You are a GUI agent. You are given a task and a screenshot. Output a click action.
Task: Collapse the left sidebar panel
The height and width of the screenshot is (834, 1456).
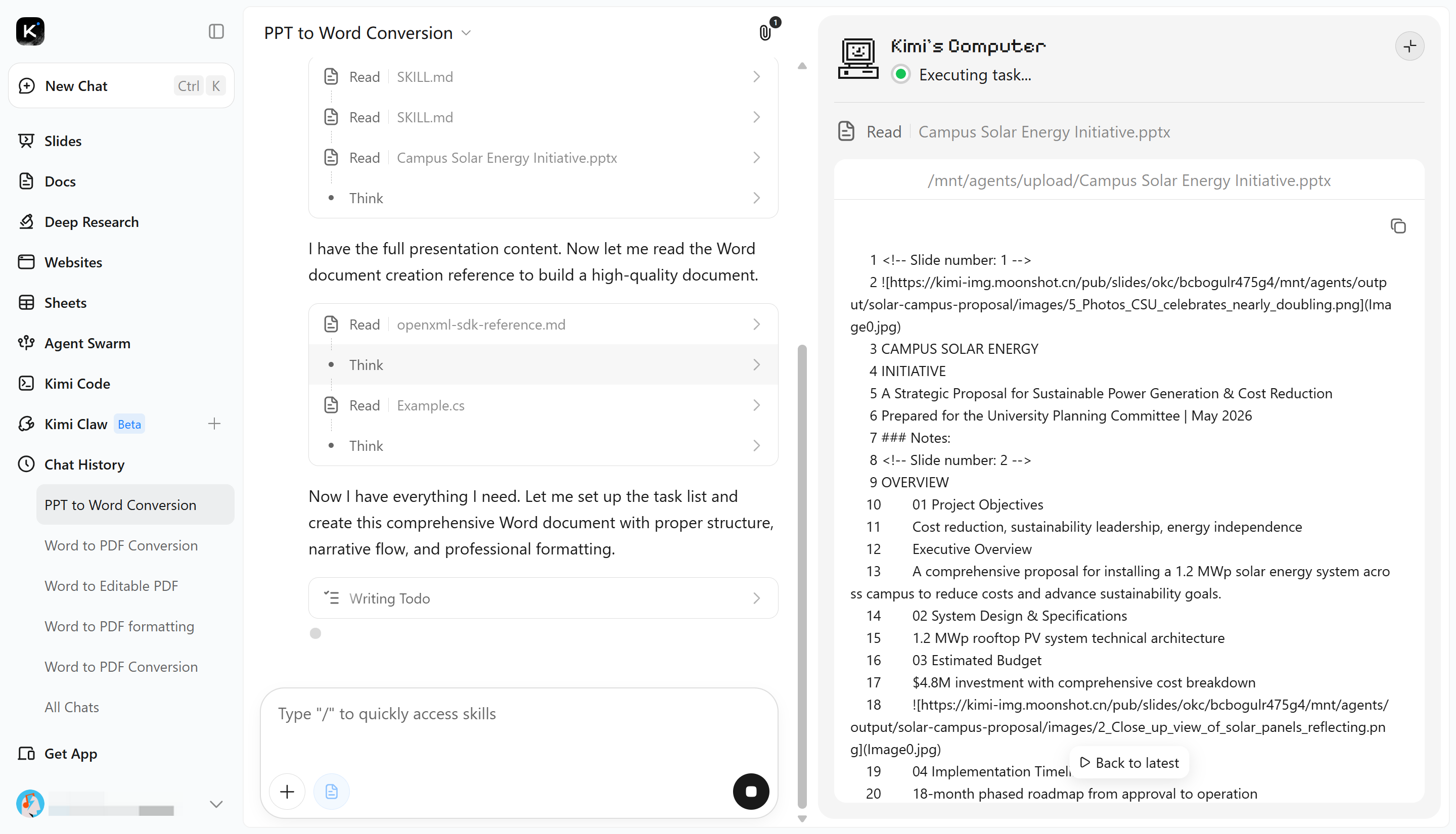point(216,31)
